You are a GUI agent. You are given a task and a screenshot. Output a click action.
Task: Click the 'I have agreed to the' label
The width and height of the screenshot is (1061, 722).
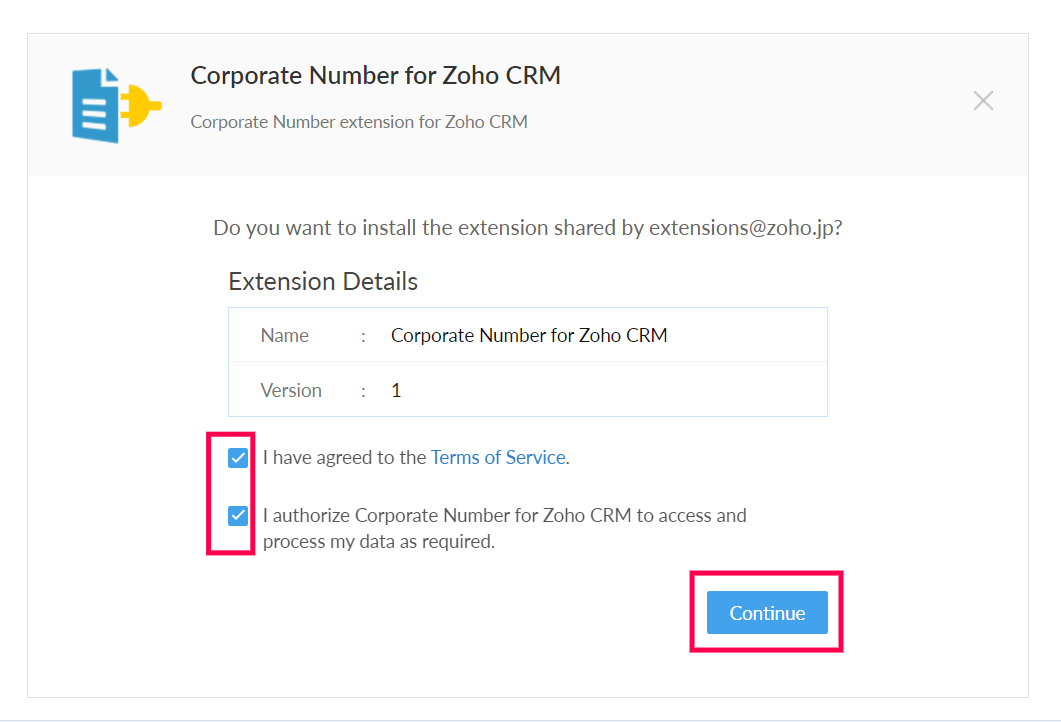click(344, 458)
